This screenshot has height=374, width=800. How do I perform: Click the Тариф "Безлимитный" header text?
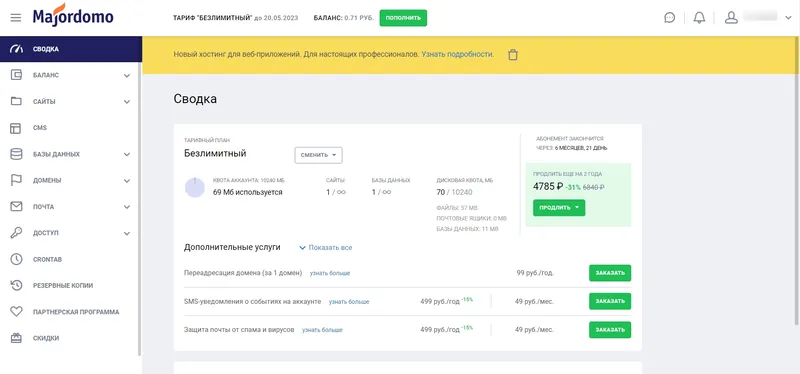[x=213, y=18]
